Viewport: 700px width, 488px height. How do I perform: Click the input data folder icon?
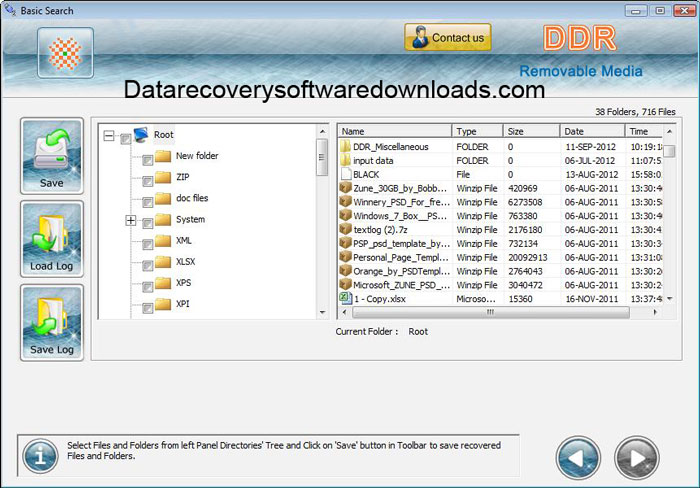point(345,160)
